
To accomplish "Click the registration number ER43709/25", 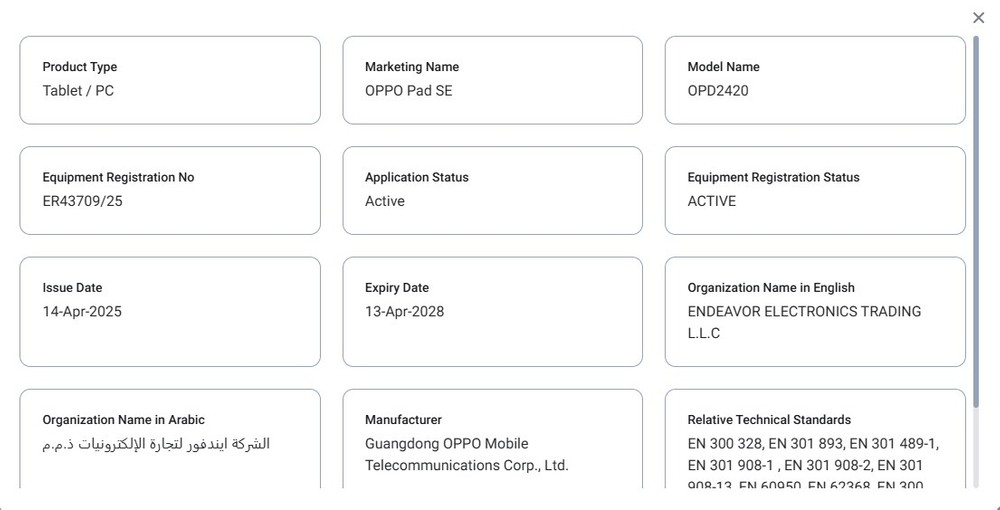I will point(83,201).
